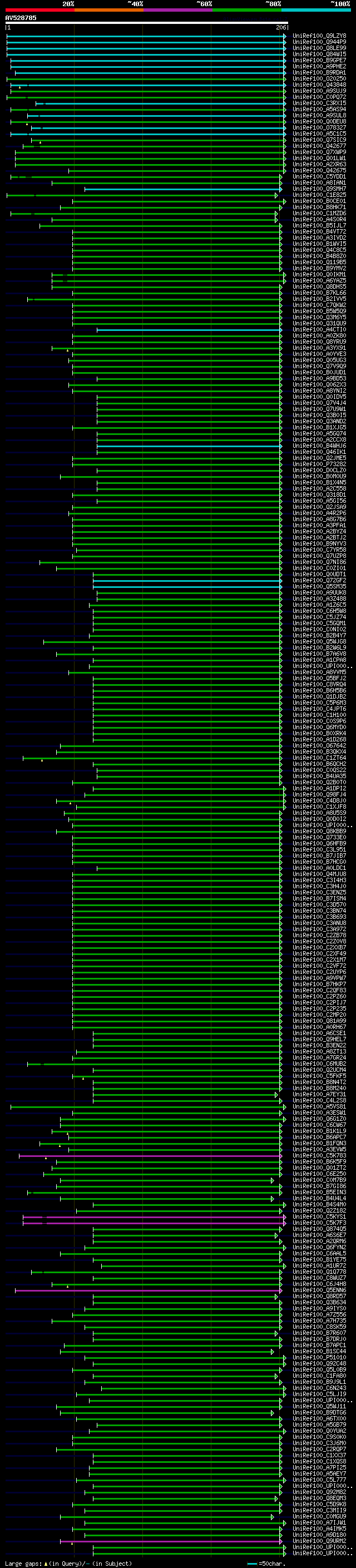Image resolution: width=356 pixels, height=1568 pixels.
Task: Click the UniRef100_C3MII9 hit label
Action: pos(319,1511)
